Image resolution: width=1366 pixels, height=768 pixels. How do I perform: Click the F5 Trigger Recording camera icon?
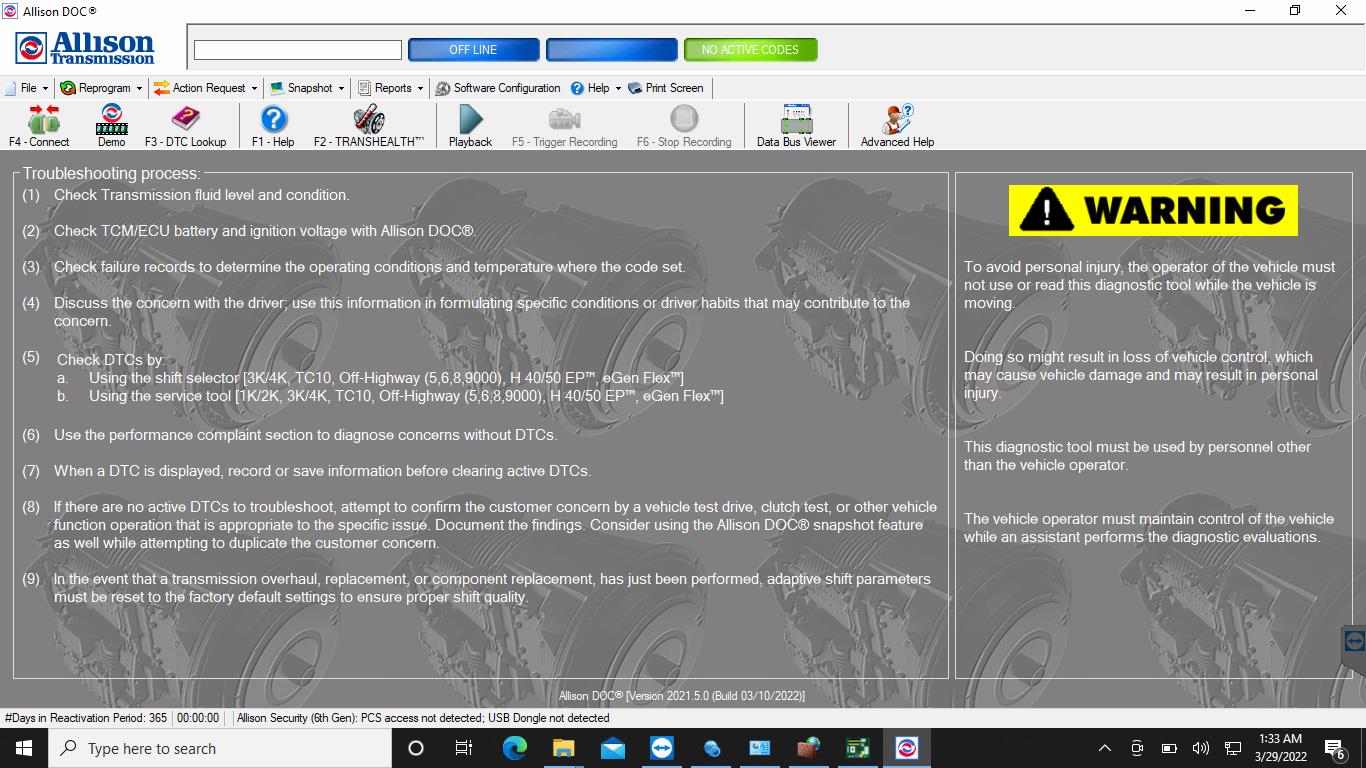564,119
